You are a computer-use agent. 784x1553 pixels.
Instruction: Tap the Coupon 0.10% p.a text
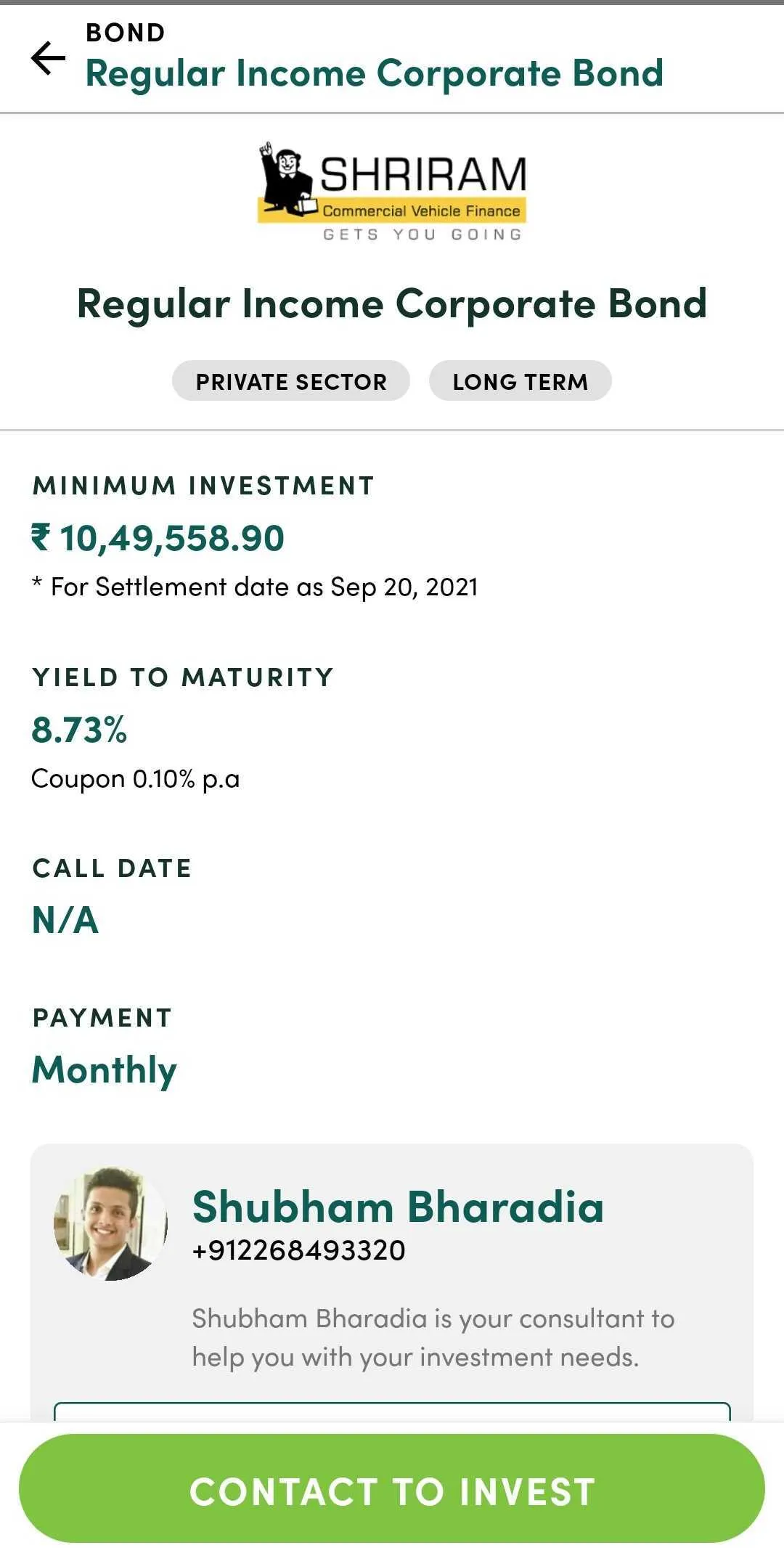pyautogui.click(x=136, y=779)
